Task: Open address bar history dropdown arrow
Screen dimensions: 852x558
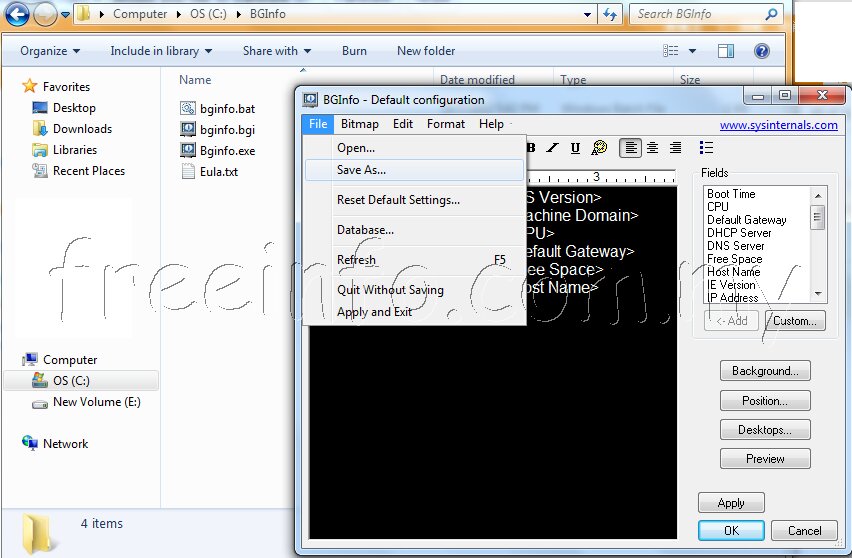Action: [x=587, y=15]
